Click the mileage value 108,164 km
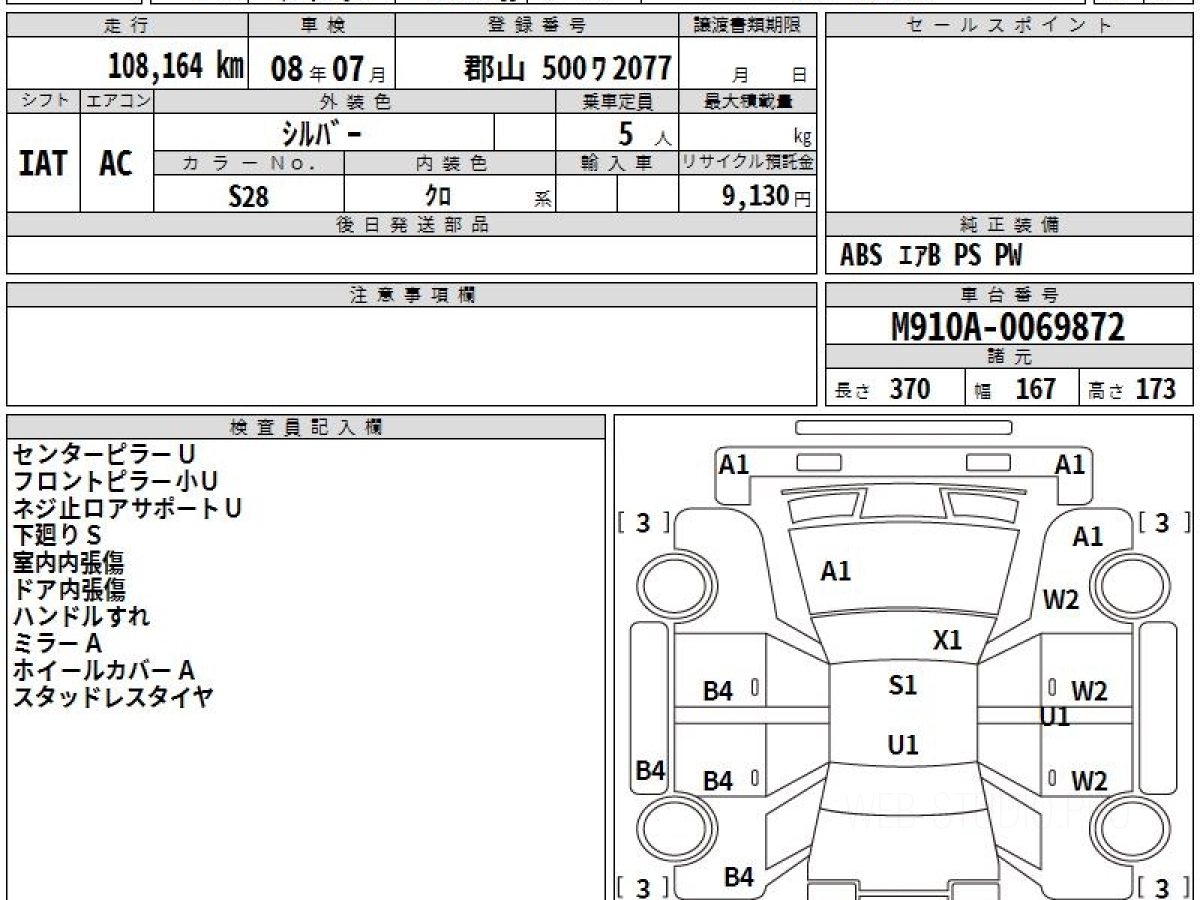Viewport: 1200px width, 900px height. coord(175,67)
